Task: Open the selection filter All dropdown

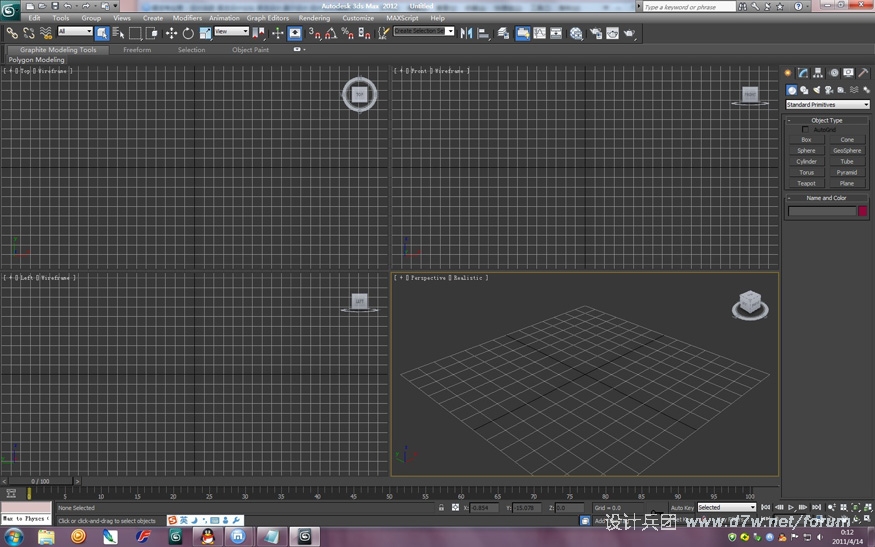Action: click(x=75, y=31)
